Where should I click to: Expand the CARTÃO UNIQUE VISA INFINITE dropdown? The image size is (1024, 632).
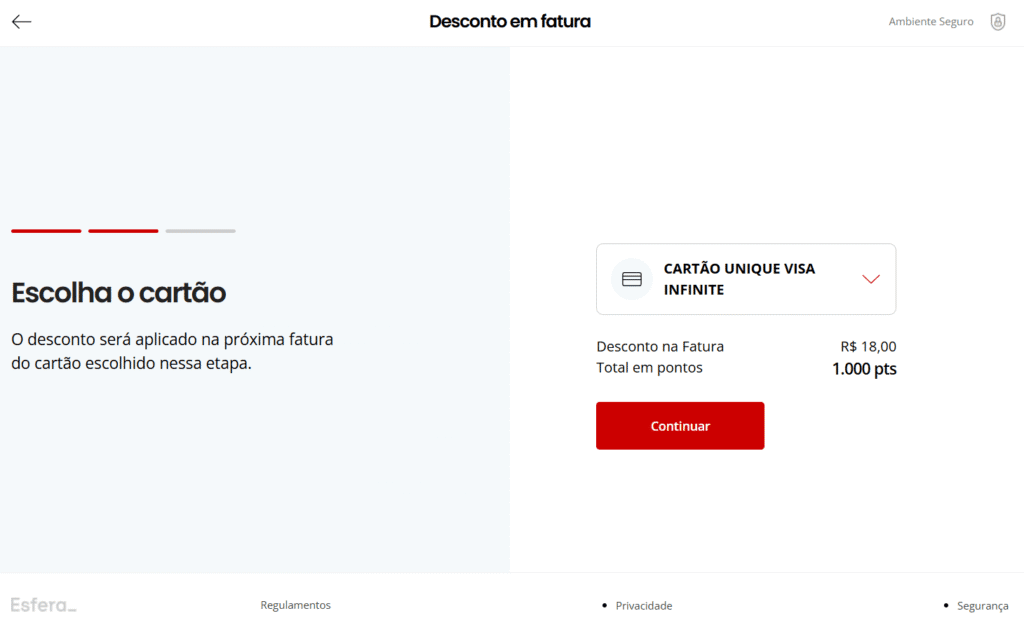tap(869, 279)
